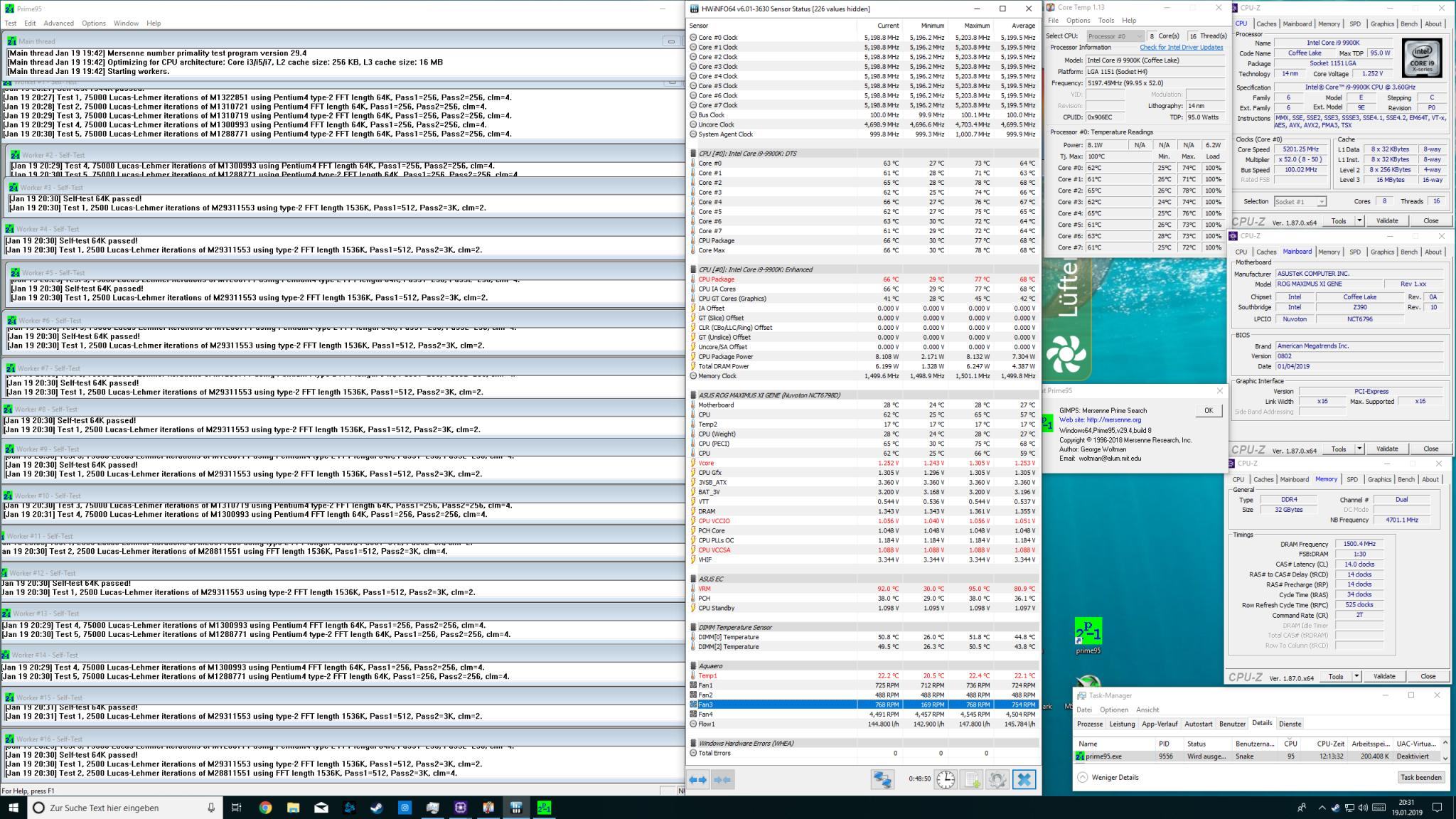
Task: Open CPU-Z Socket #1 selection dropdown
Action: tap(1300, 202)
